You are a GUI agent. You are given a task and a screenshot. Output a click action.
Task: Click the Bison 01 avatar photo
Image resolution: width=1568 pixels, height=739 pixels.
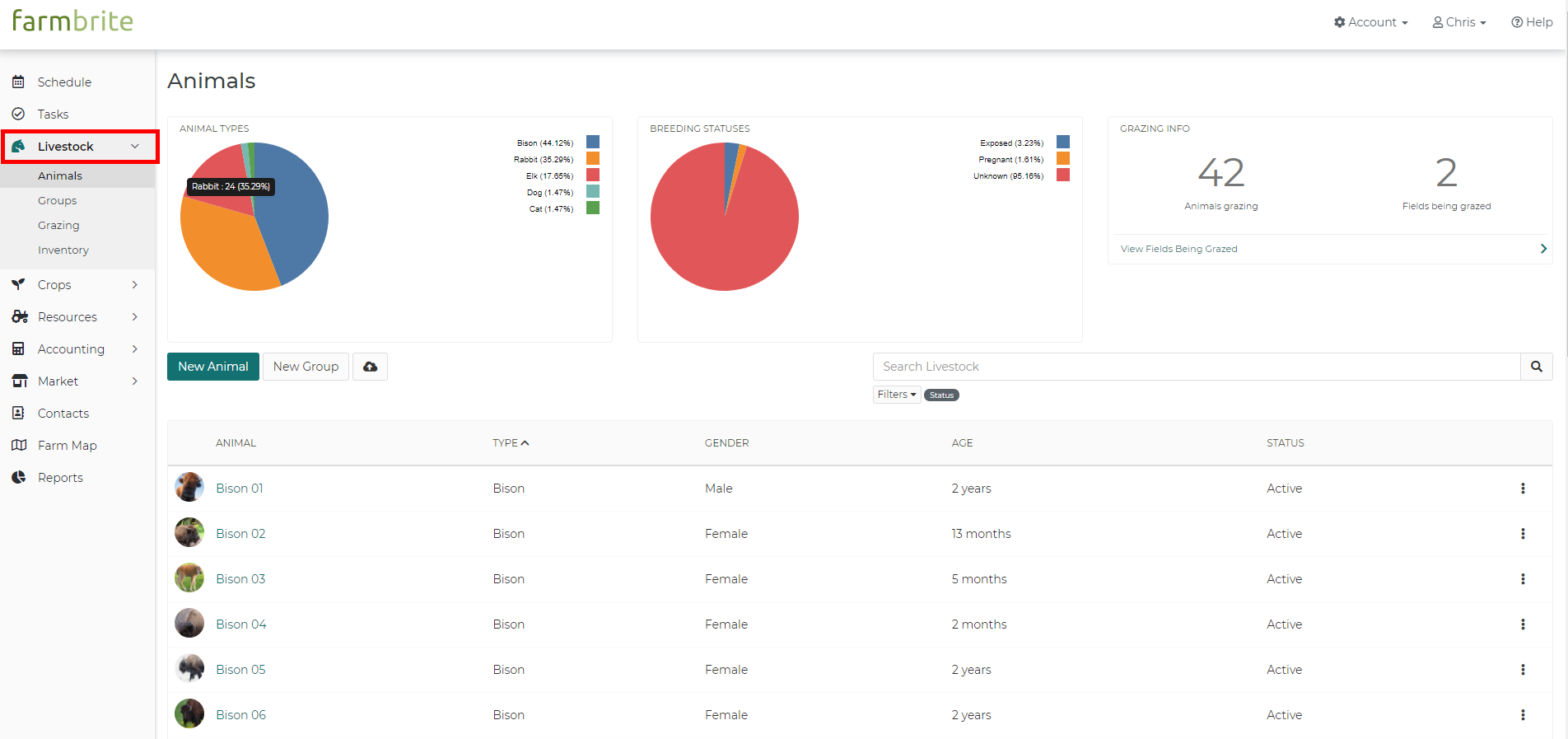(189, 487)
